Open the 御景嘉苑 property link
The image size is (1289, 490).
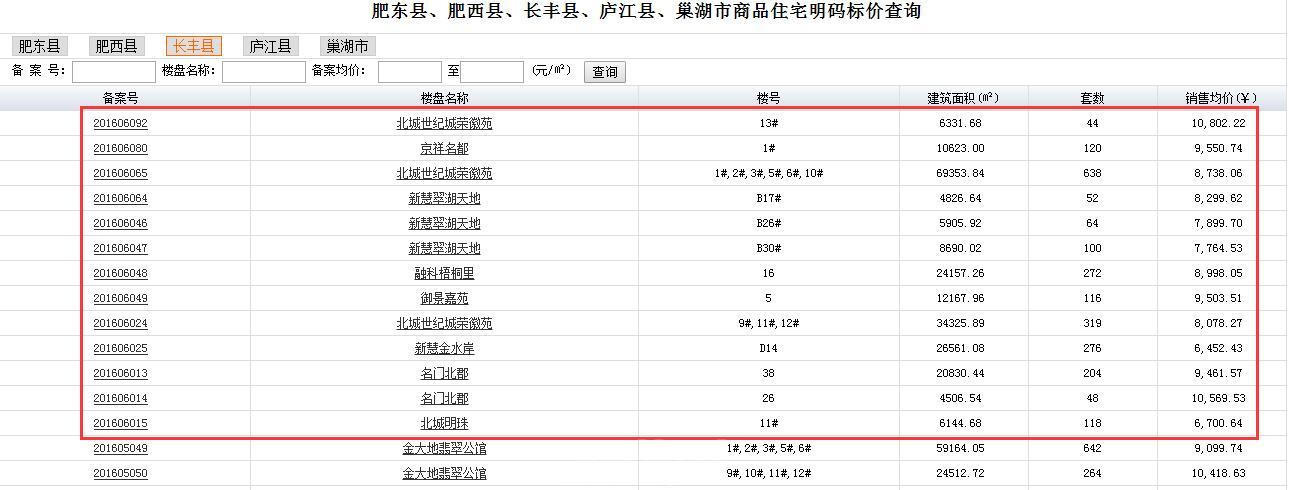click(444, 299)
